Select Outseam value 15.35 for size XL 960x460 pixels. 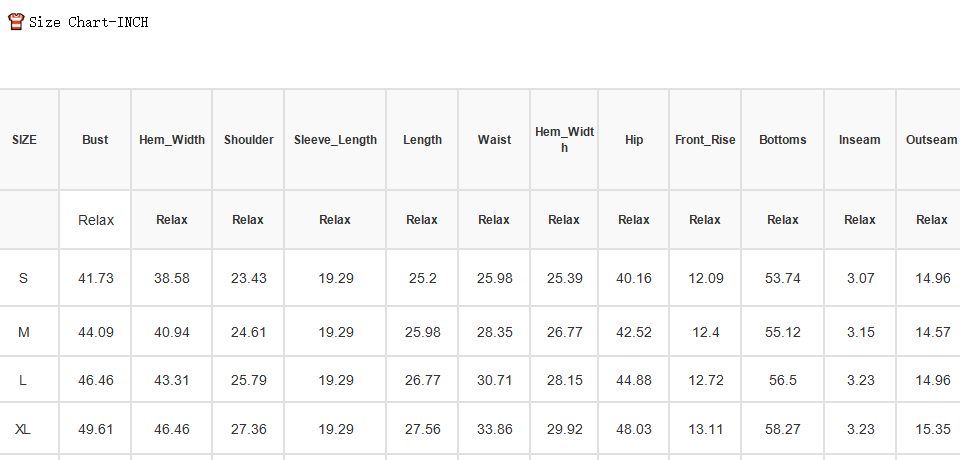[x=932, y=429]
